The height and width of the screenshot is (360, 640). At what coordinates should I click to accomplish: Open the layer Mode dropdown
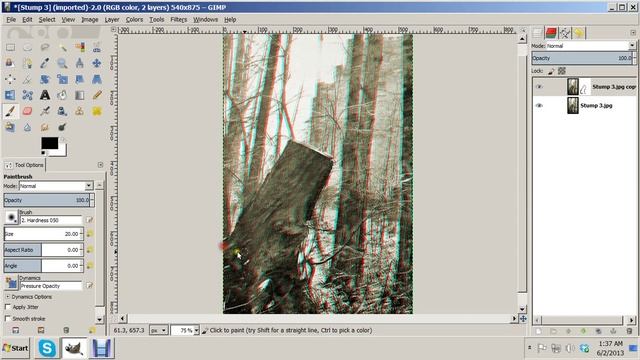[x=591, y=46]
